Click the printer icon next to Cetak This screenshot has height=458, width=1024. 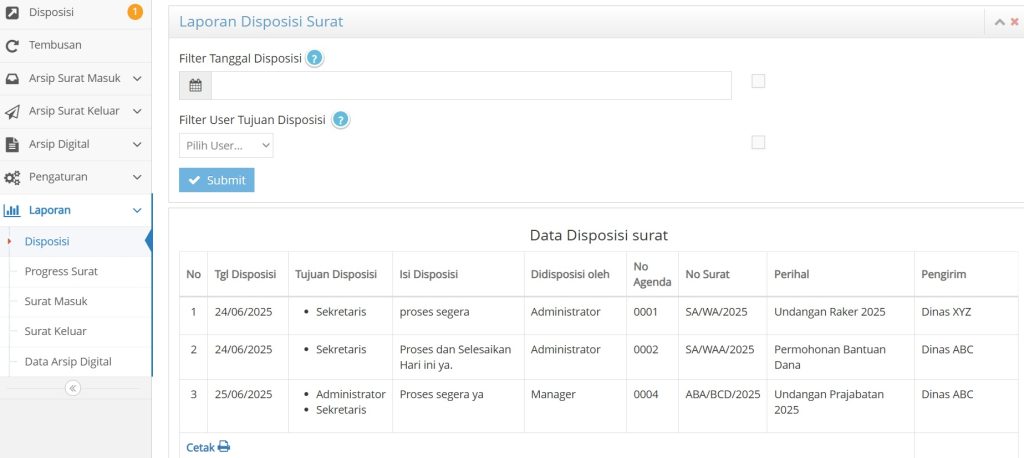point(224,447)
